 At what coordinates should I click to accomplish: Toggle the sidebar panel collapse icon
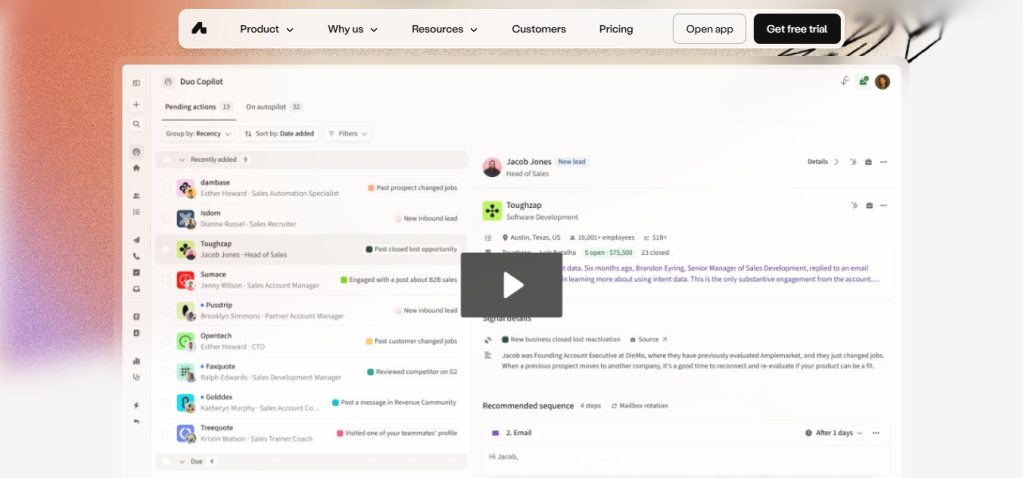(x=136, y=83)
